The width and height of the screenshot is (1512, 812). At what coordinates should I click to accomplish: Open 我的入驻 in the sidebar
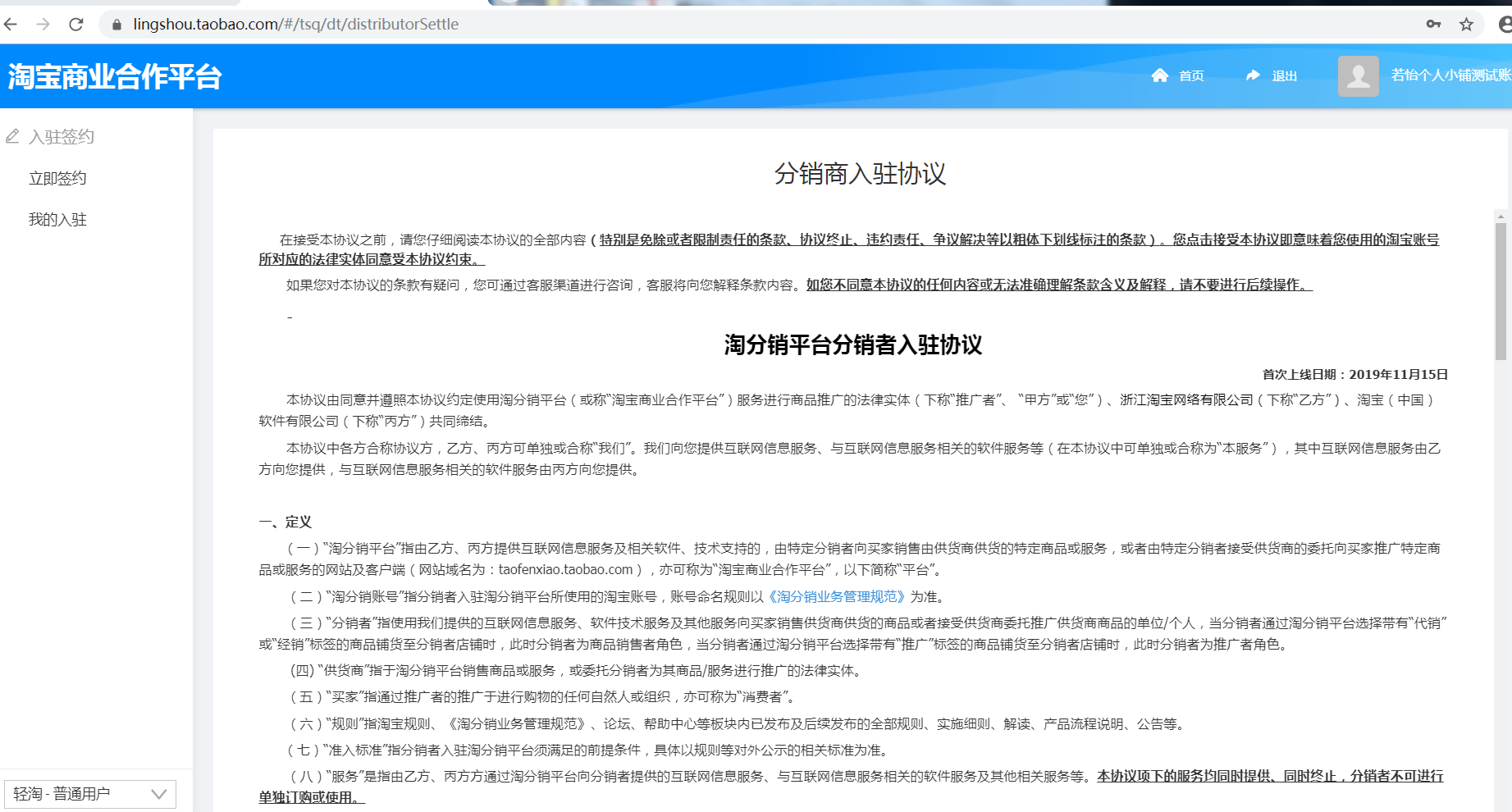(x=57, y=219)
